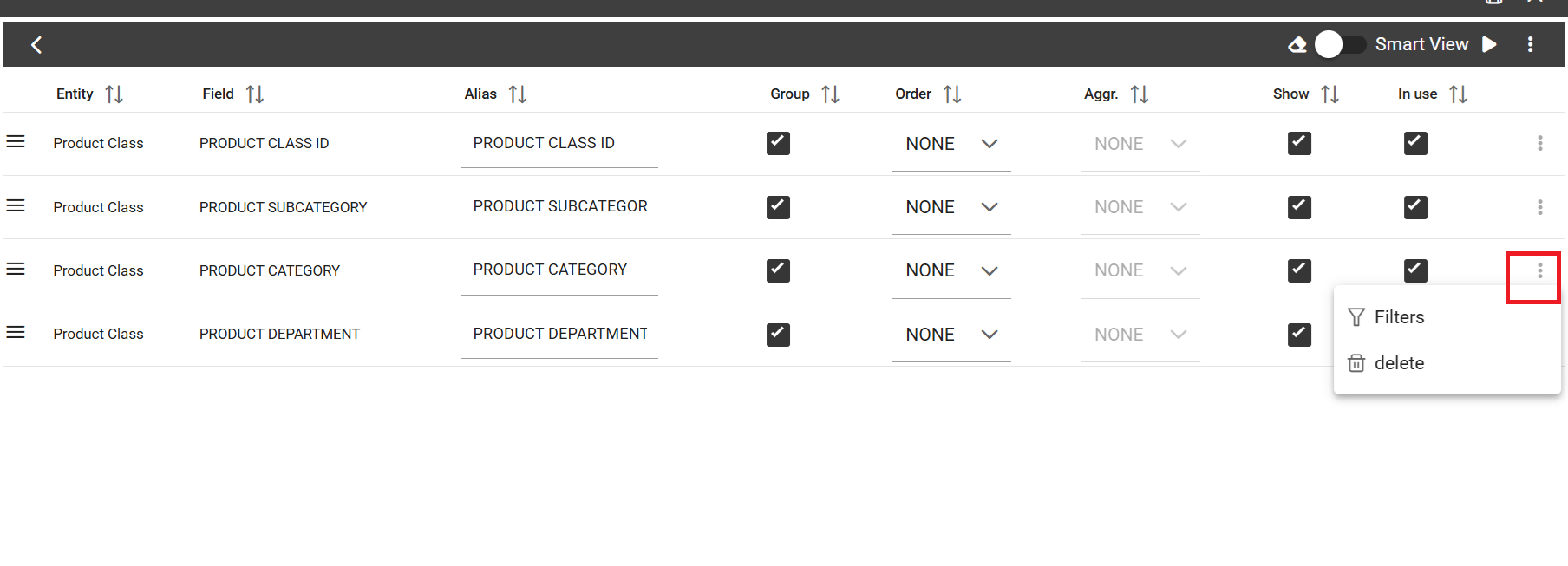Uncheck Show for PRODUCT SUBCATEGORY row
The width and height of the screenshot is (1568, 566).
1299,207
